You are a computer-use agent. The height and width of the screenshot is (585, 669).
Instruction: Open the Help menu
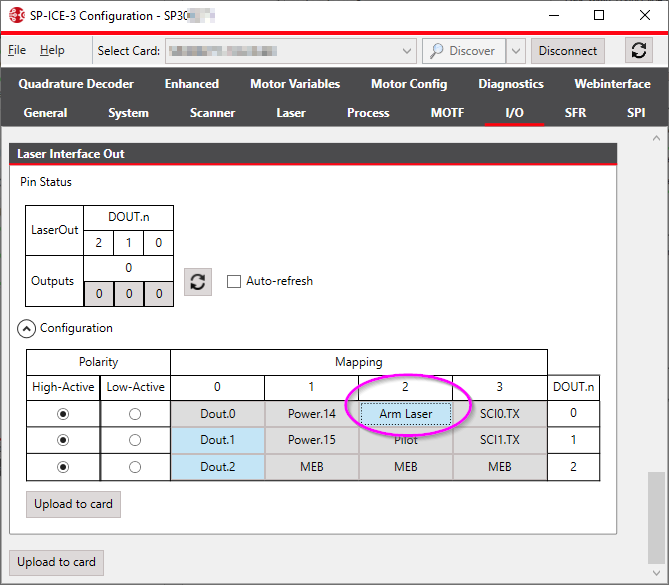click(x=52, y=50)
